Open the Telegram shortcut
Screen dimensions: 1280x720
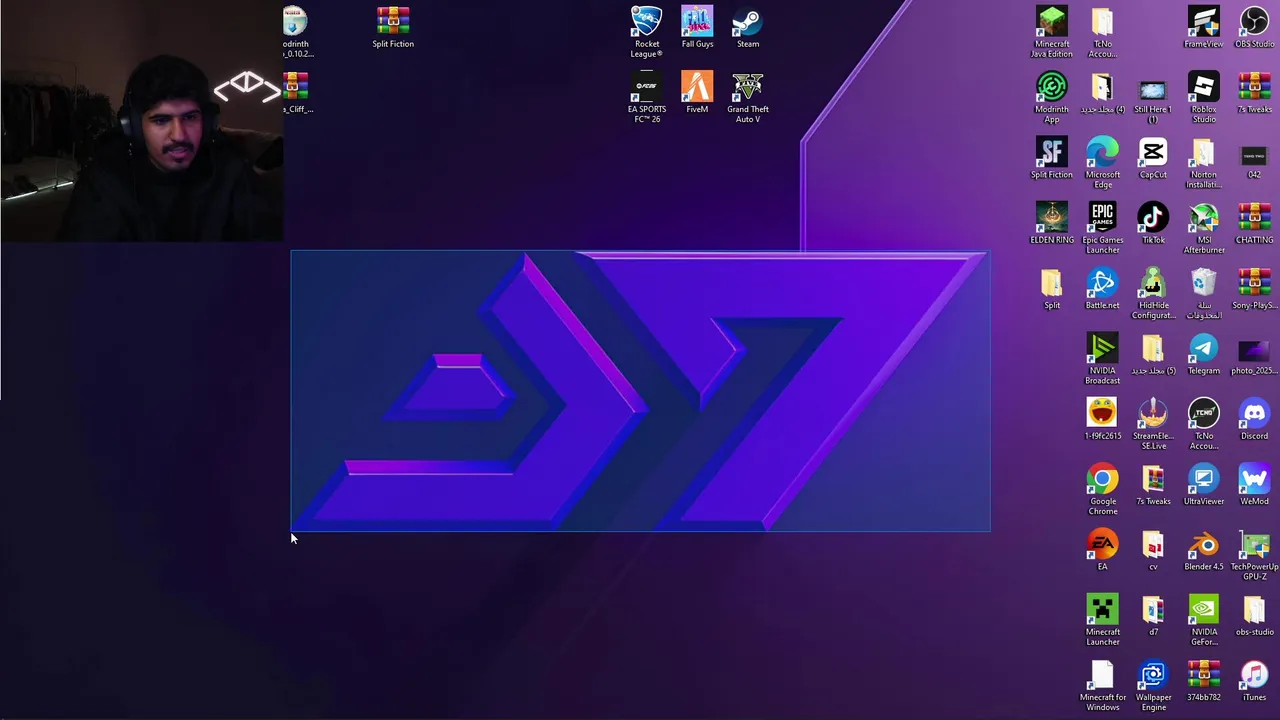[x=1203, y=354]
